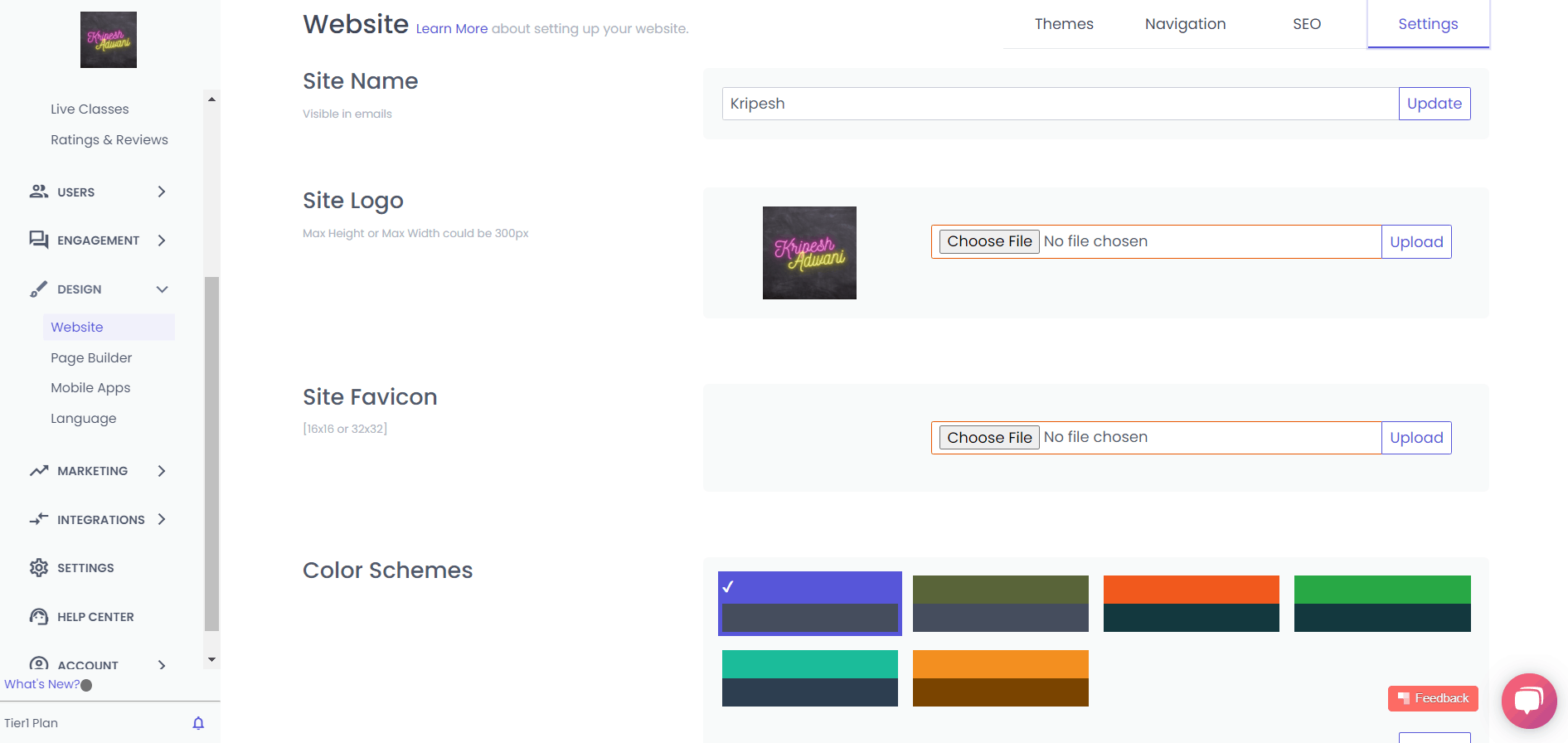This screenshot has width=1568, height=743.
Task: Pick the orange and dark teal color scheme
Action: [1191, 604]
